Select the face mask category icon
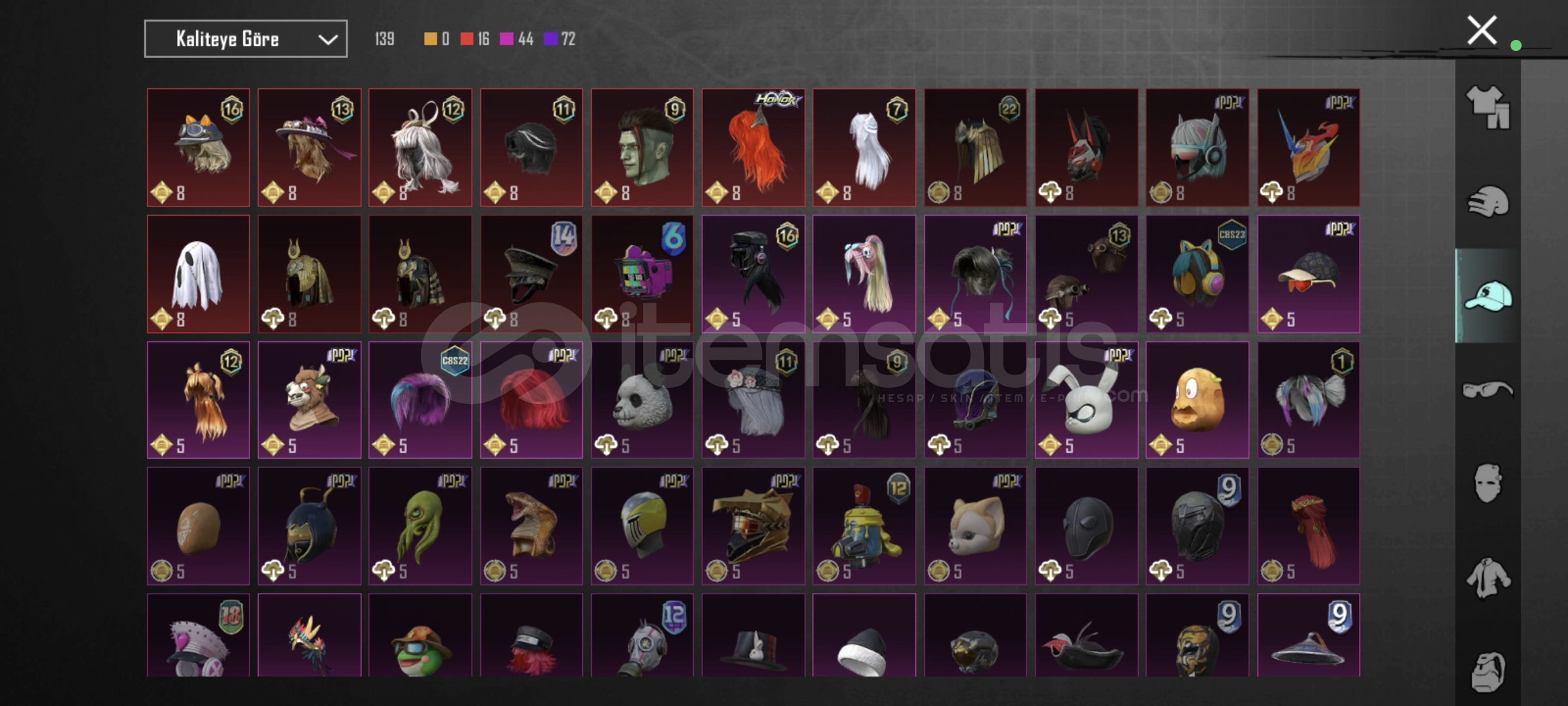1568x706 pixels. pos(1488,483)
